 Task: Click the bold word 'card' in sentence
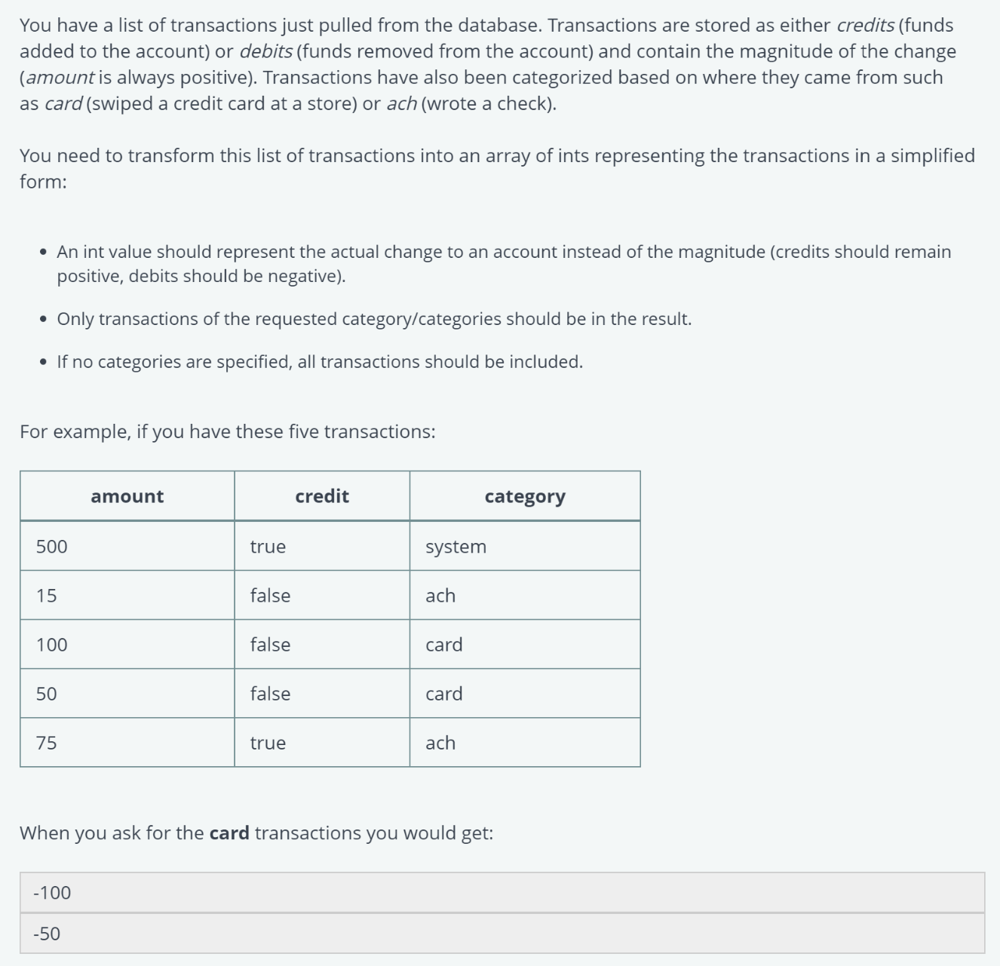(229, 833)
